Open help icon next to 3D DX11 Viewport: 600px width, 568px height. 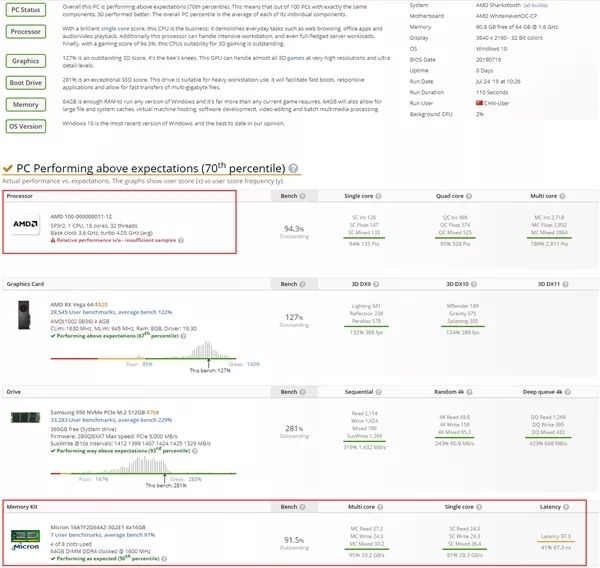point(565,284)
